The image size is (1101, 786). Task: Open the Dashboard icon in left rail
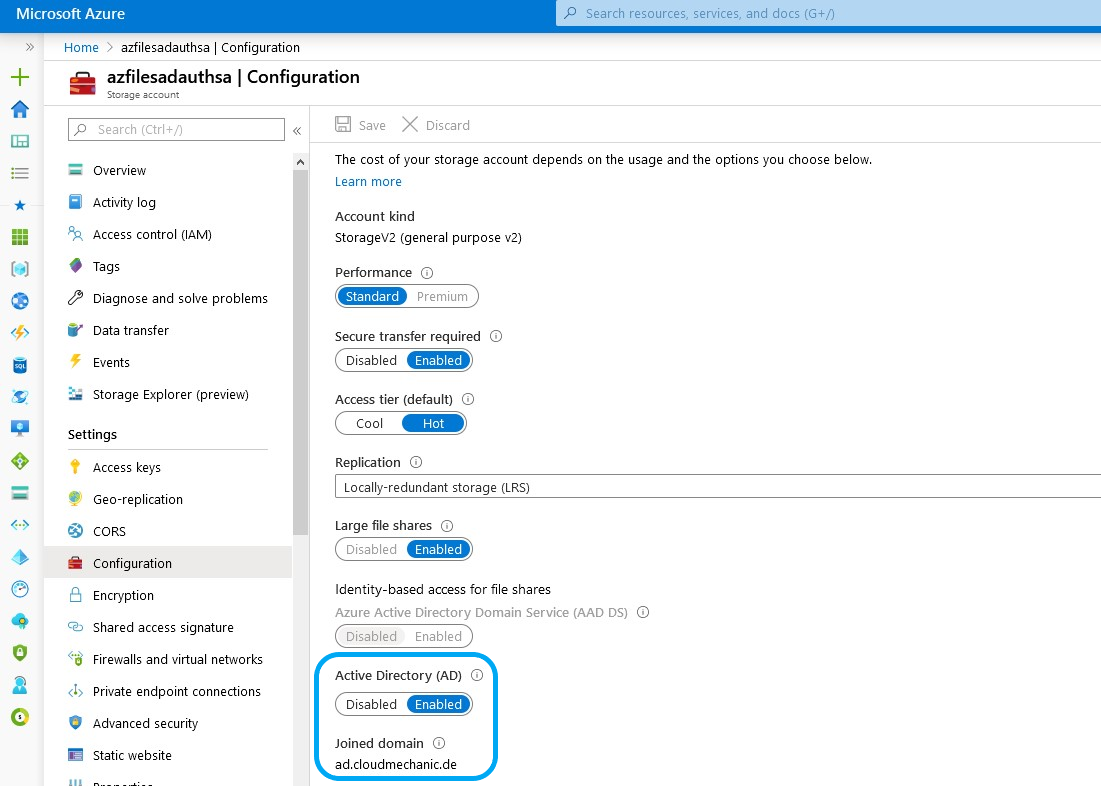[x=20, y=141]
